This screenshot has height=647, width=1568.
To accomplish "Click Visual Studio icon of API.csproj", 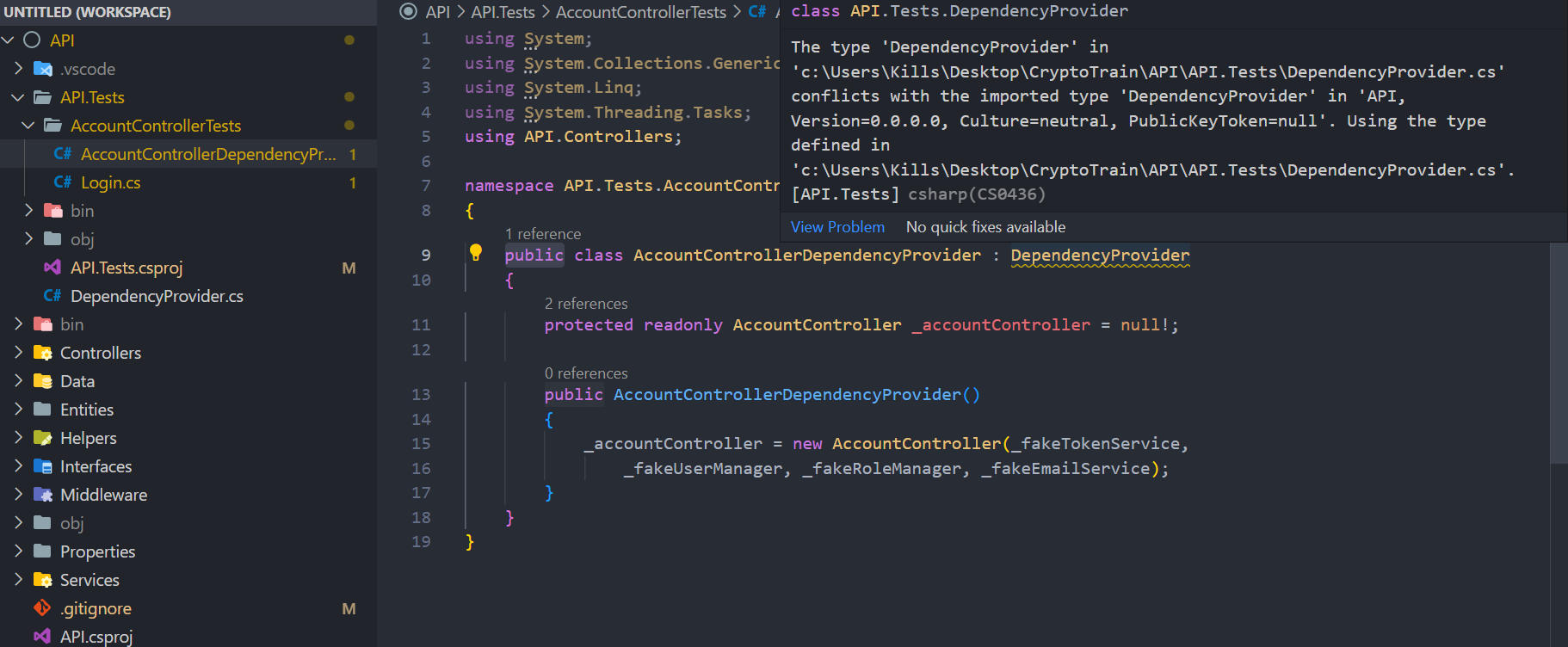I will (42, 637).
